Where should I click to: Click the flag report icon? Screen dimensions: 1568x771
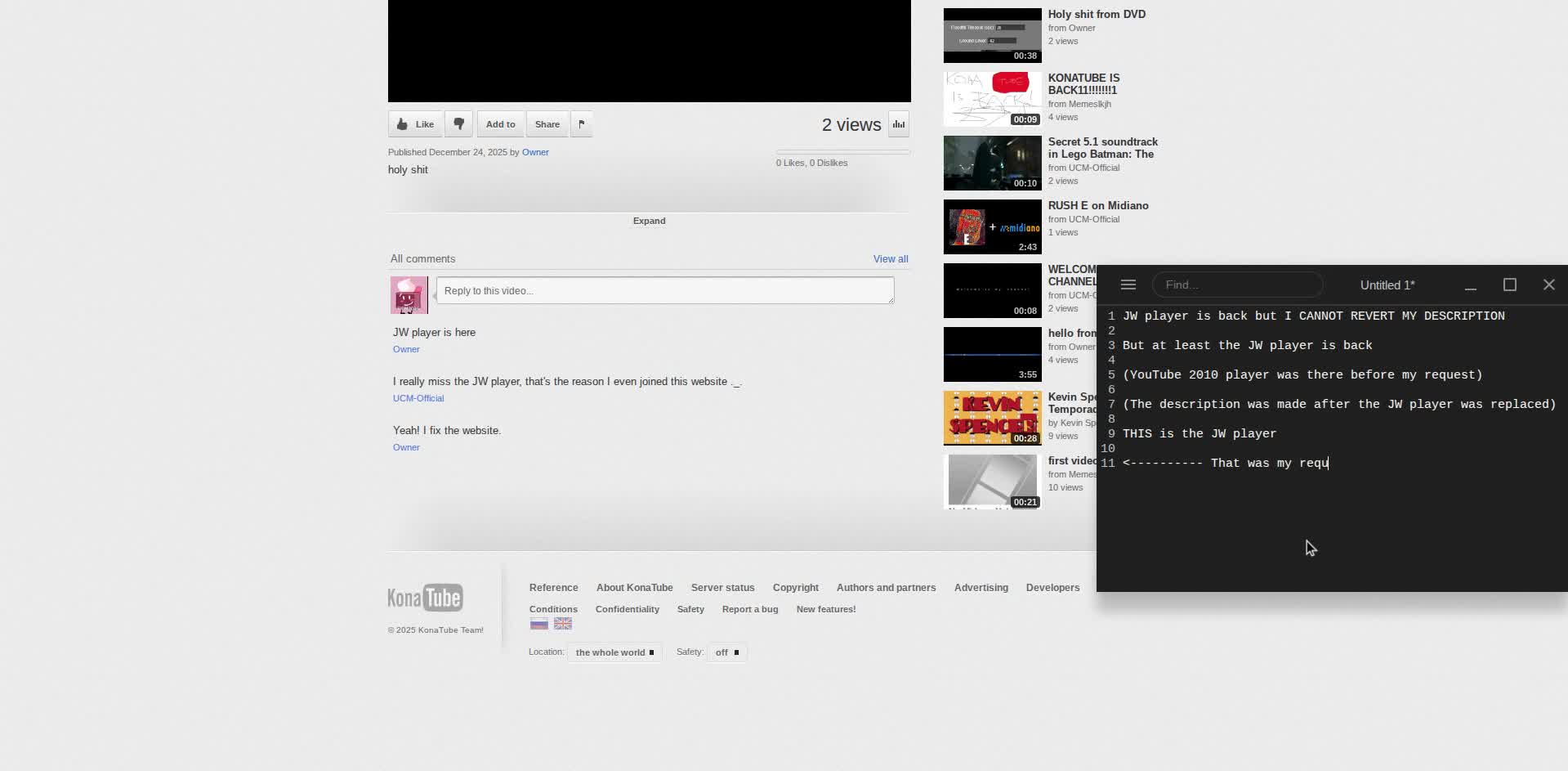[x=581, y=124]
